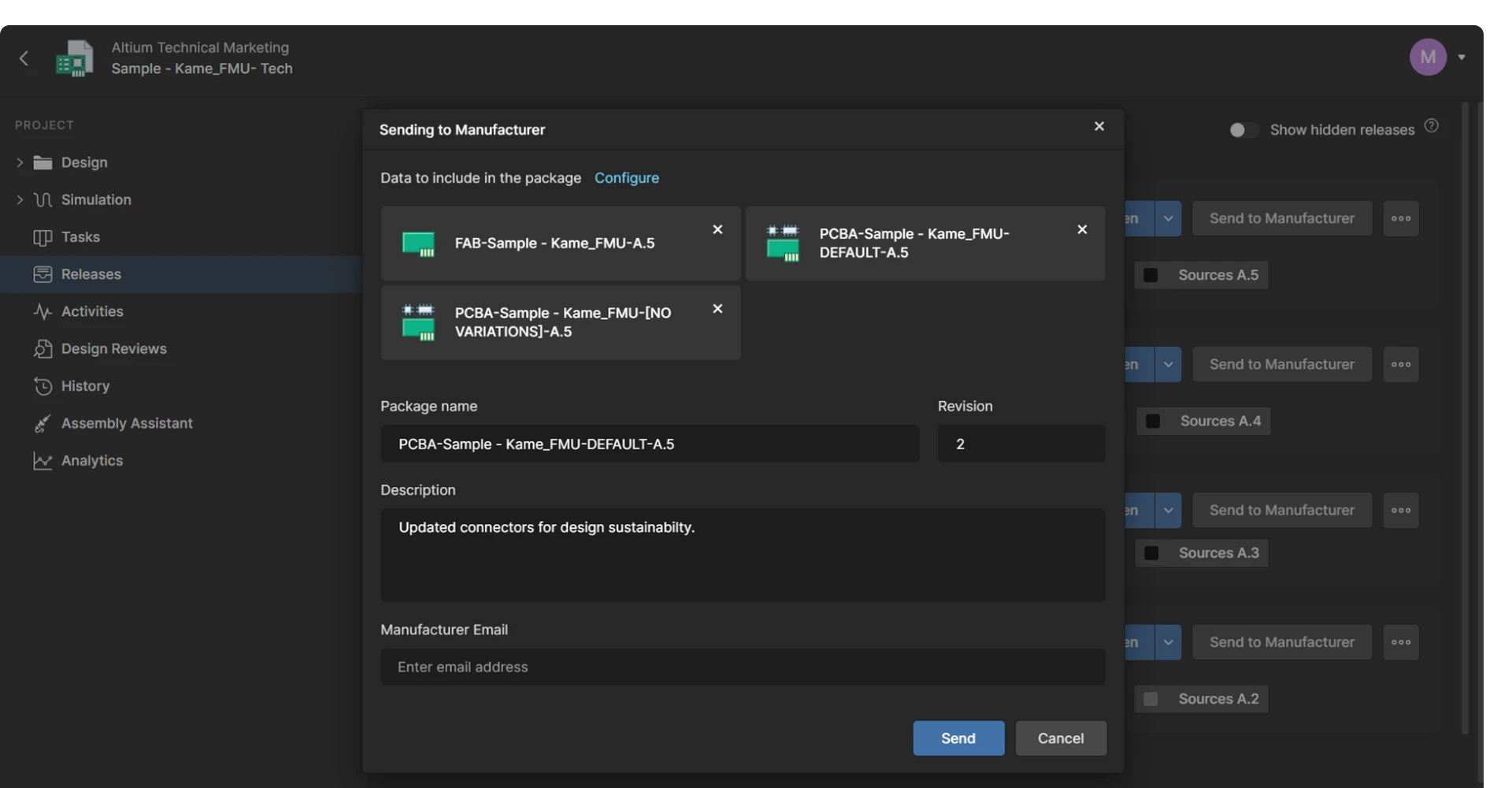The image size is (1512, 788).
Task: Open more options for Sources A.5 release
Action: click(x=1401, y=218)
